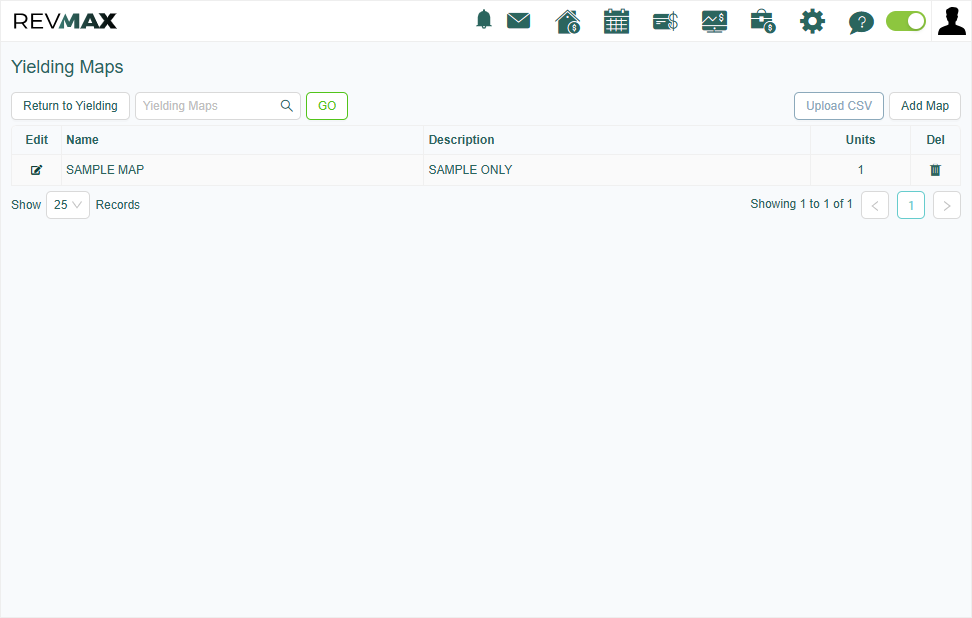
Task: Click the Edit column header
Action: [x=37, y=140]
